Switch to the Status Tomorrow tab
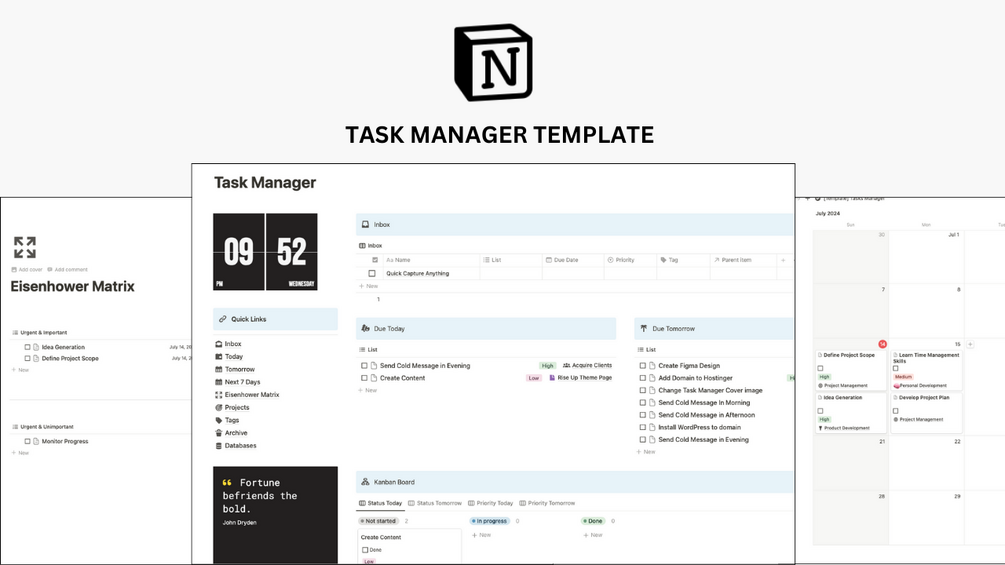Viewport: 1005px width, 565px height. coord(435,503)
